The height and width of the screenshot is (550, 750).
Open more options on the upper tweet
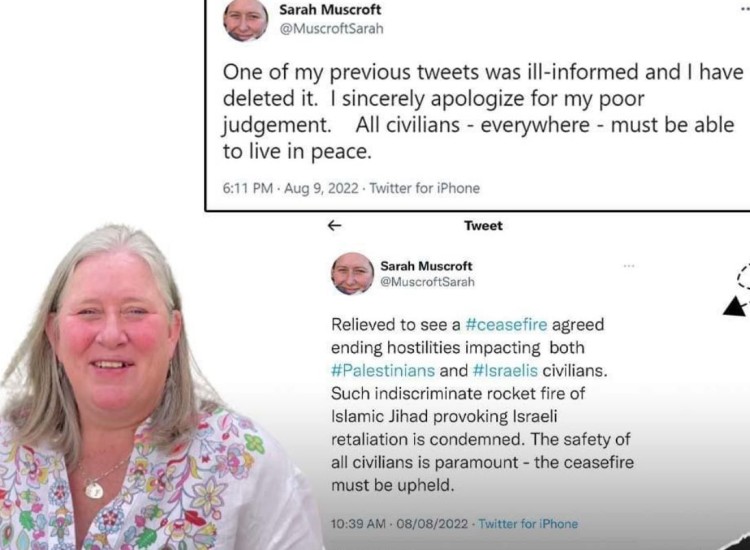(745, 9)
